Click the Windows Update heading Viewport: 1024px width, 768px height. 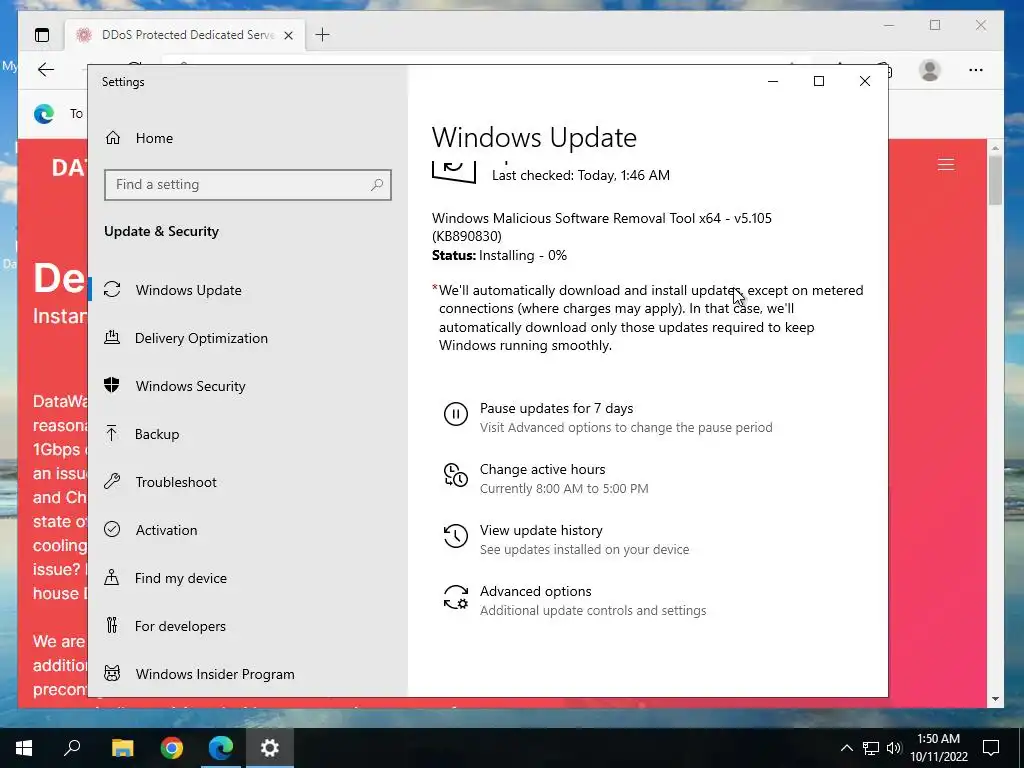[x=534, y=138]
